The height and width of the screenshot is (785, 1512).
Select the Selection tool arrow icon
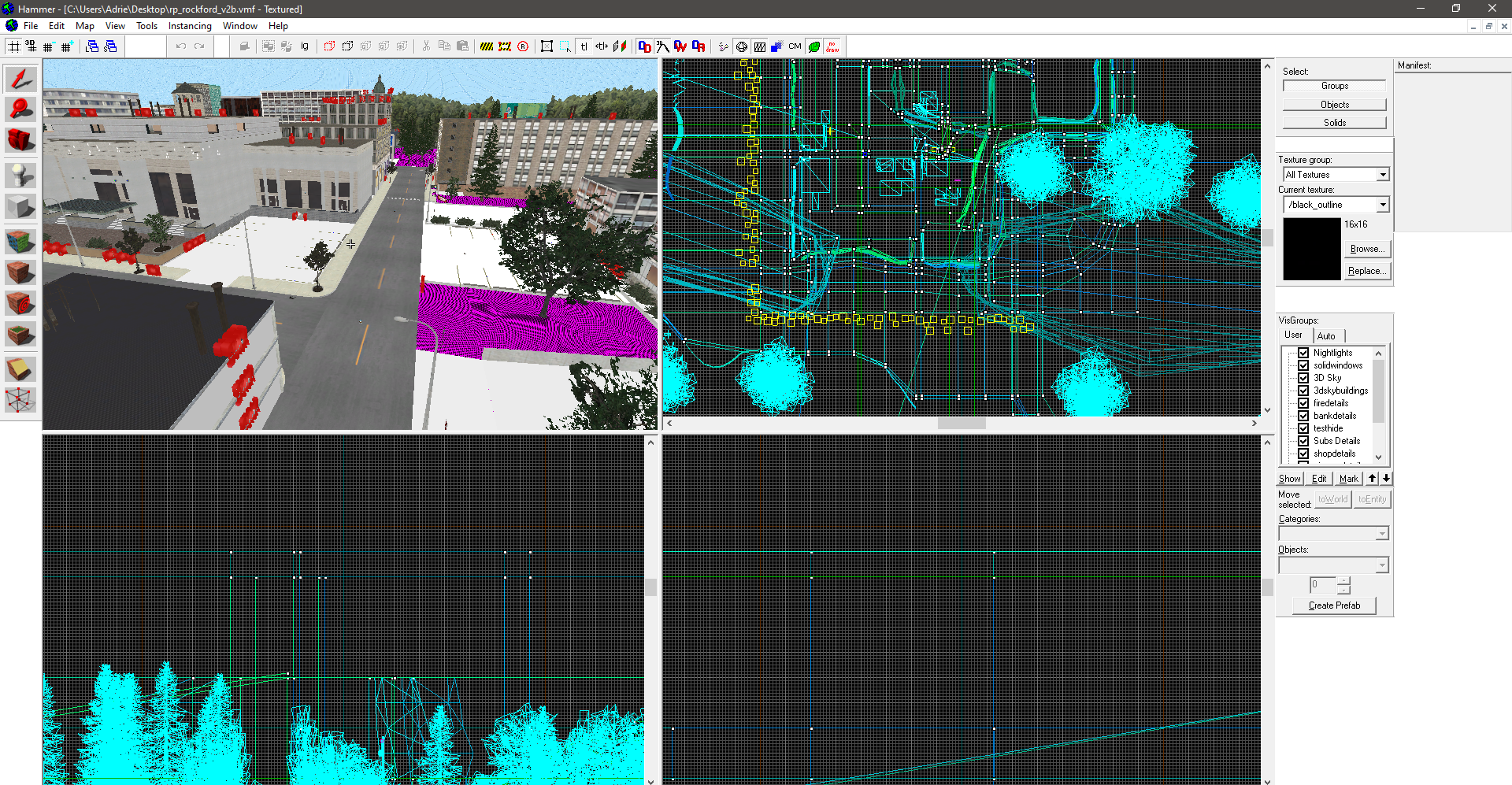point(20,79)
